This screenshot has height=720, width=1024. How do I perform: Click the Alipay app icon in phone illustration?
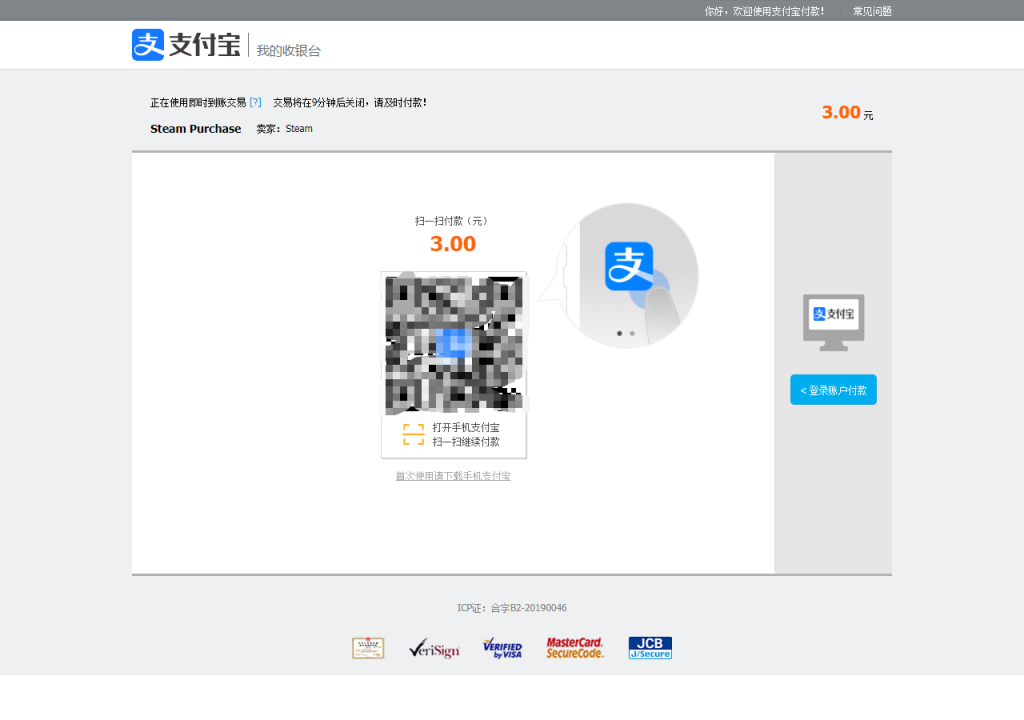[x=628, y=267]
